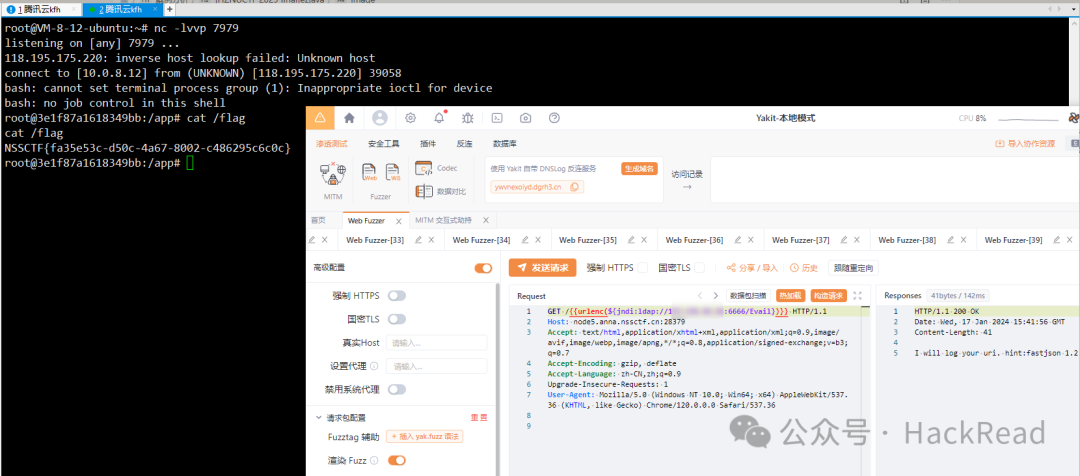Click 数据包扫描 packet scan button
The height and width of the screenshot is (476, 1080).
(749, 296)
